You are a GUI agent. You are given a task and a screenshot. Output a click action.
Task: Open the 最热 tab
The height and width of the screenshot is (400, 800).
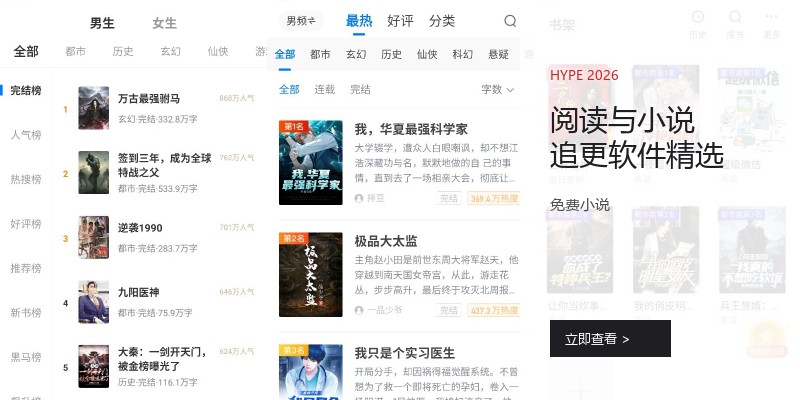pyautogui.click(x=359, y=21)
